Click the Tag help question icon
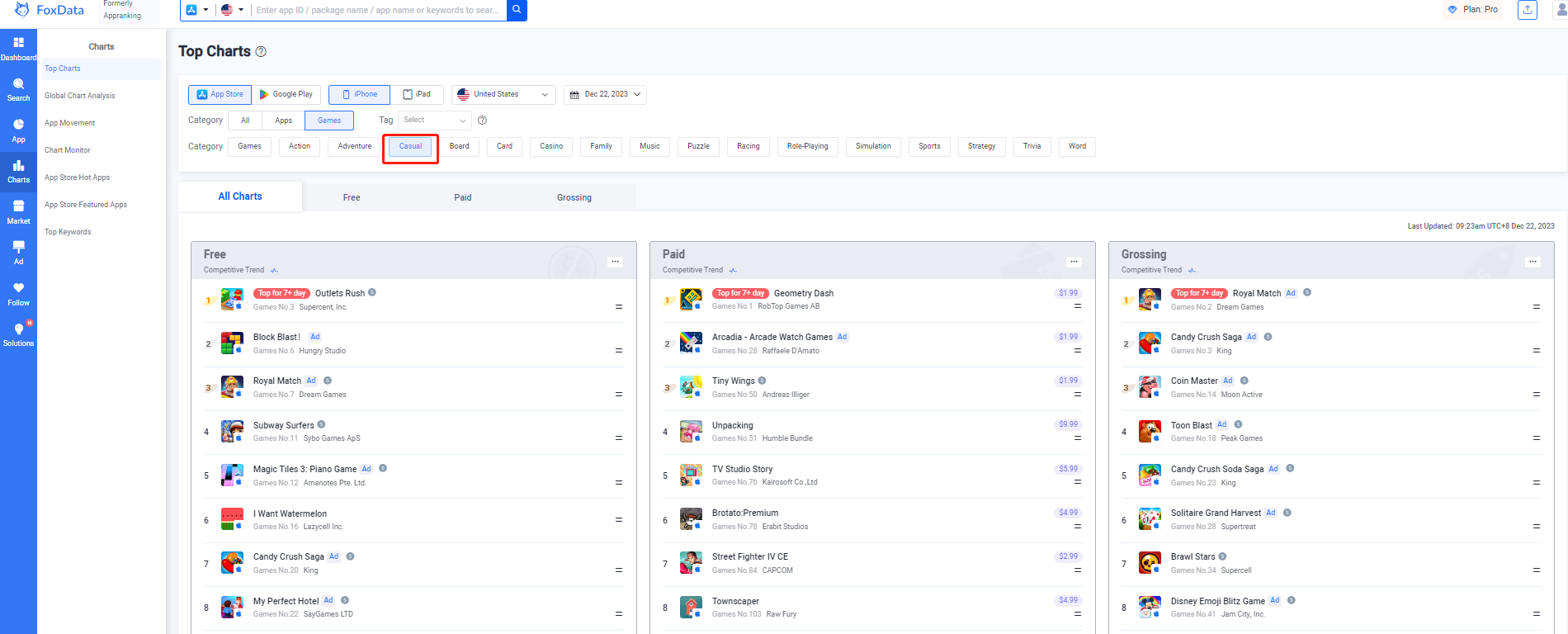Viewport: 1568px width, 634px height. (x=482, y=121)
